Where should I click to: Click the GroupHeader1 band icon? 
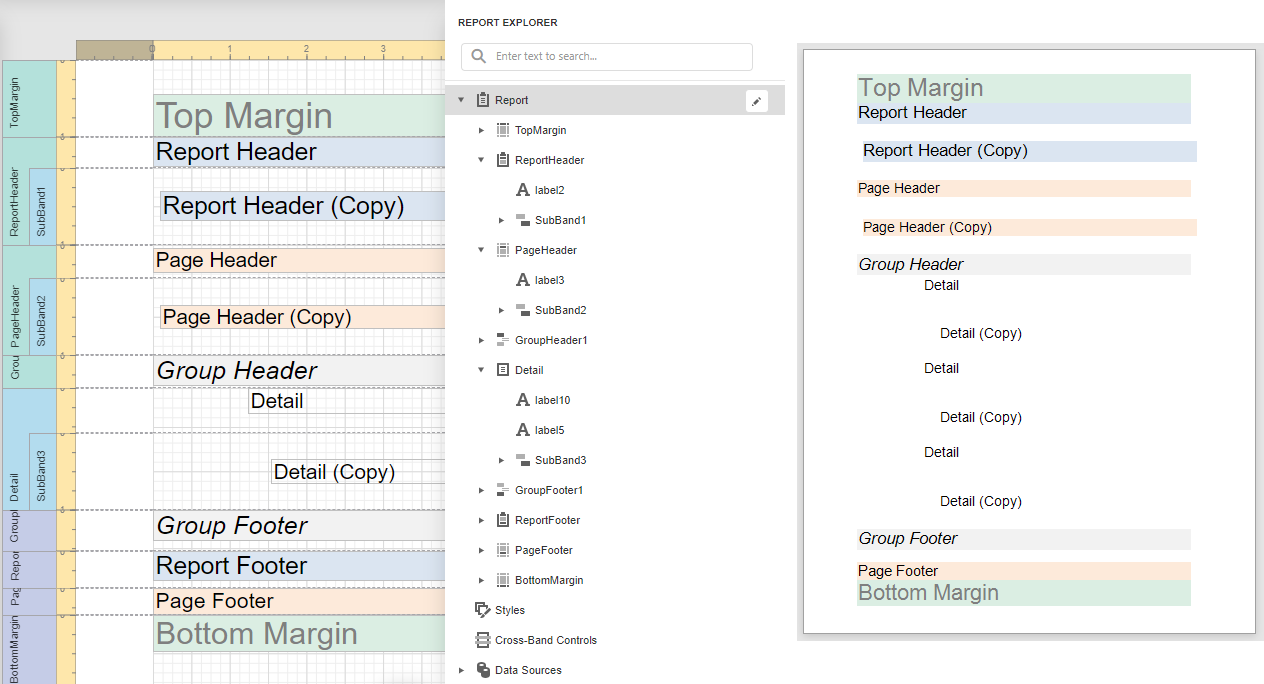[x=503, y=340]
